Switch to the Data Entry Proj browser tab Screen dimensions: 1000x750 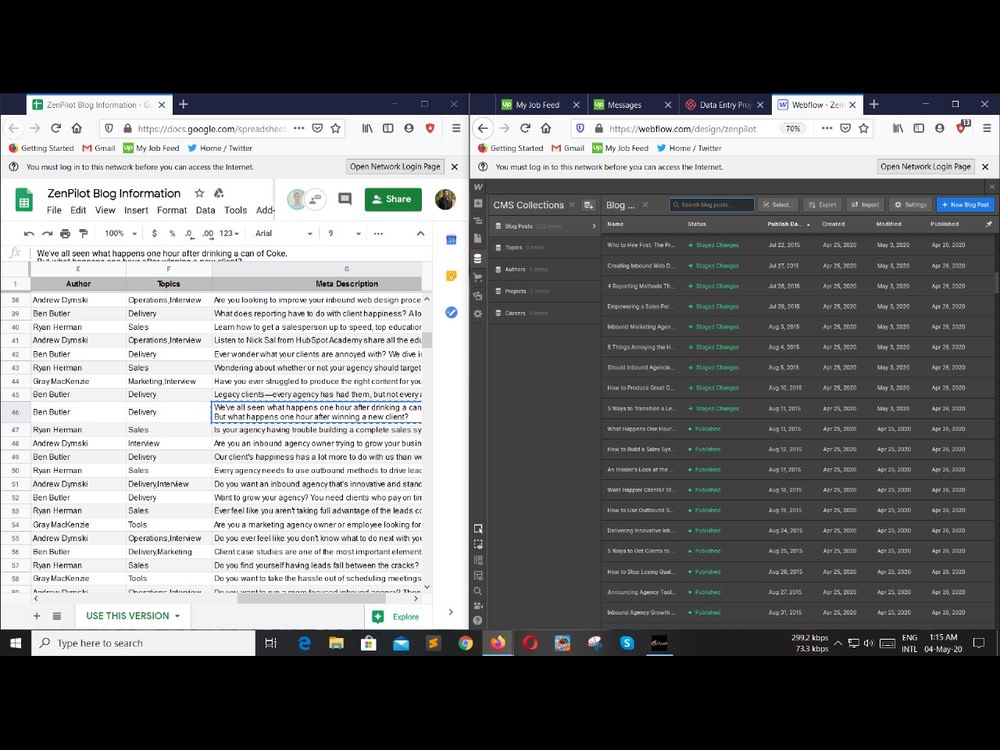pos(724,105)
